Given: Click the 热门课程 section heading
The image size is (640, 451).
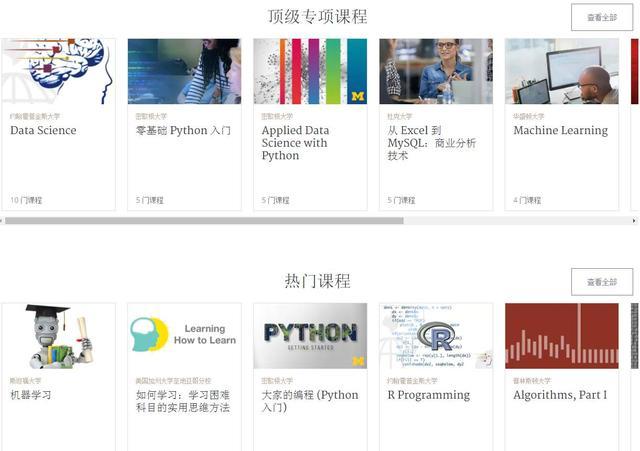Looking at the screenshot, I should 318,281.
